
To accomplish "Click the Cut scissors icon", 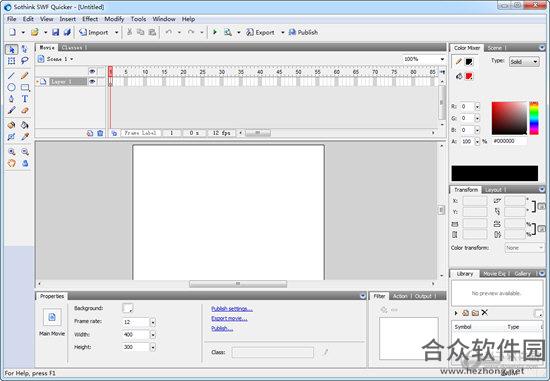I will click(129, 32).
